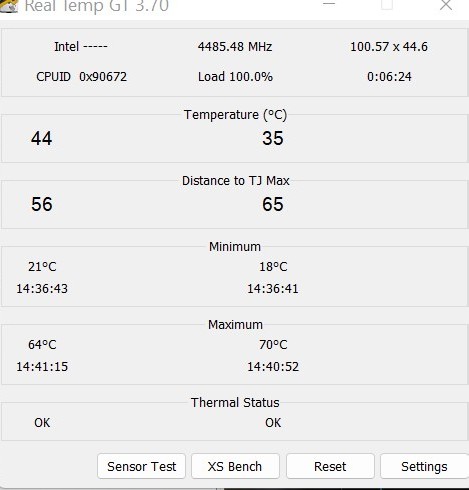The image size is (469, 490).
Task: Click the Sensor Test button
Action: tap(141, 466)
